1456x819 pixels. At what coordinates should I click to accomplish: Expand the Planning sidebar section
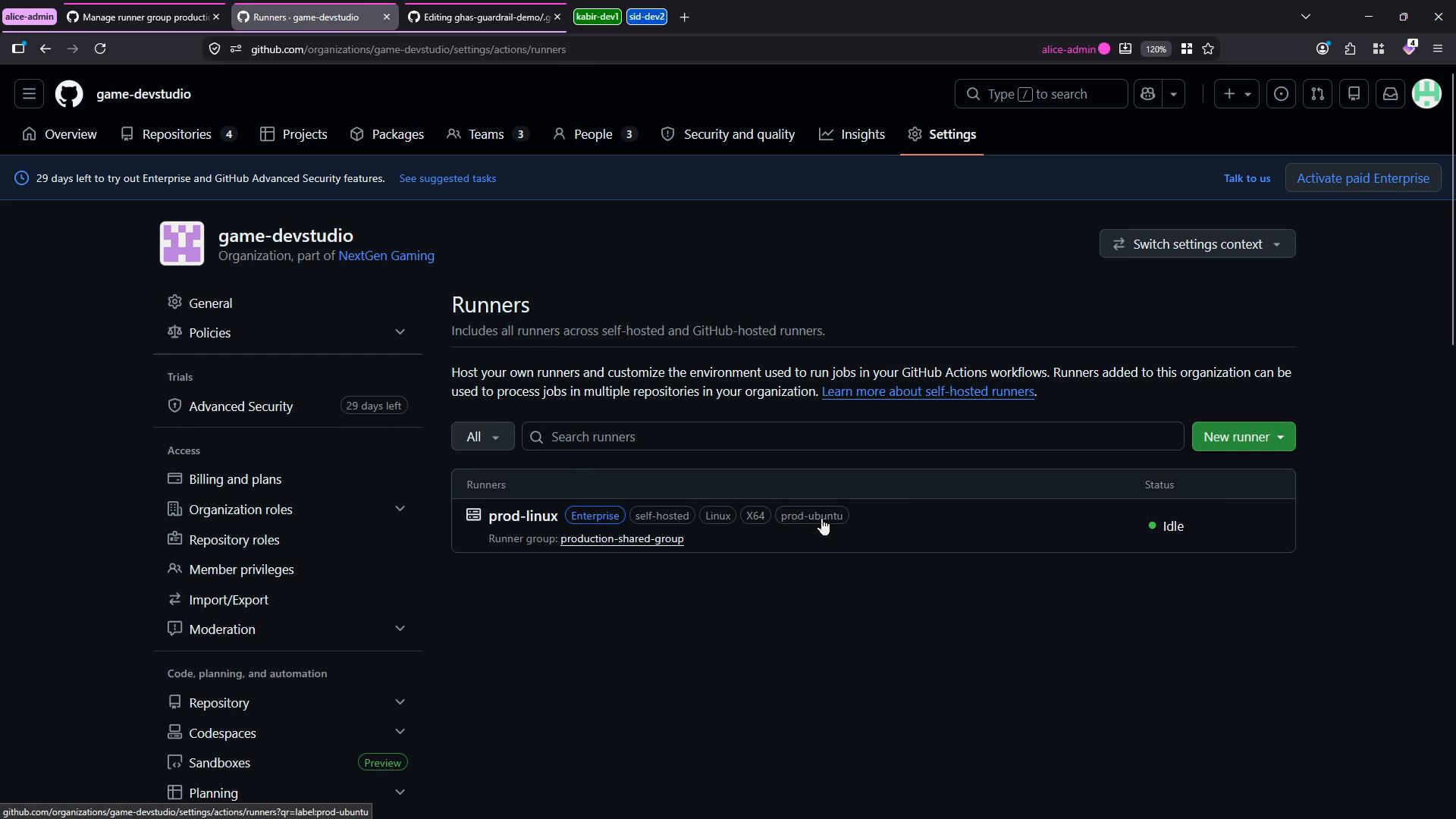287,793
